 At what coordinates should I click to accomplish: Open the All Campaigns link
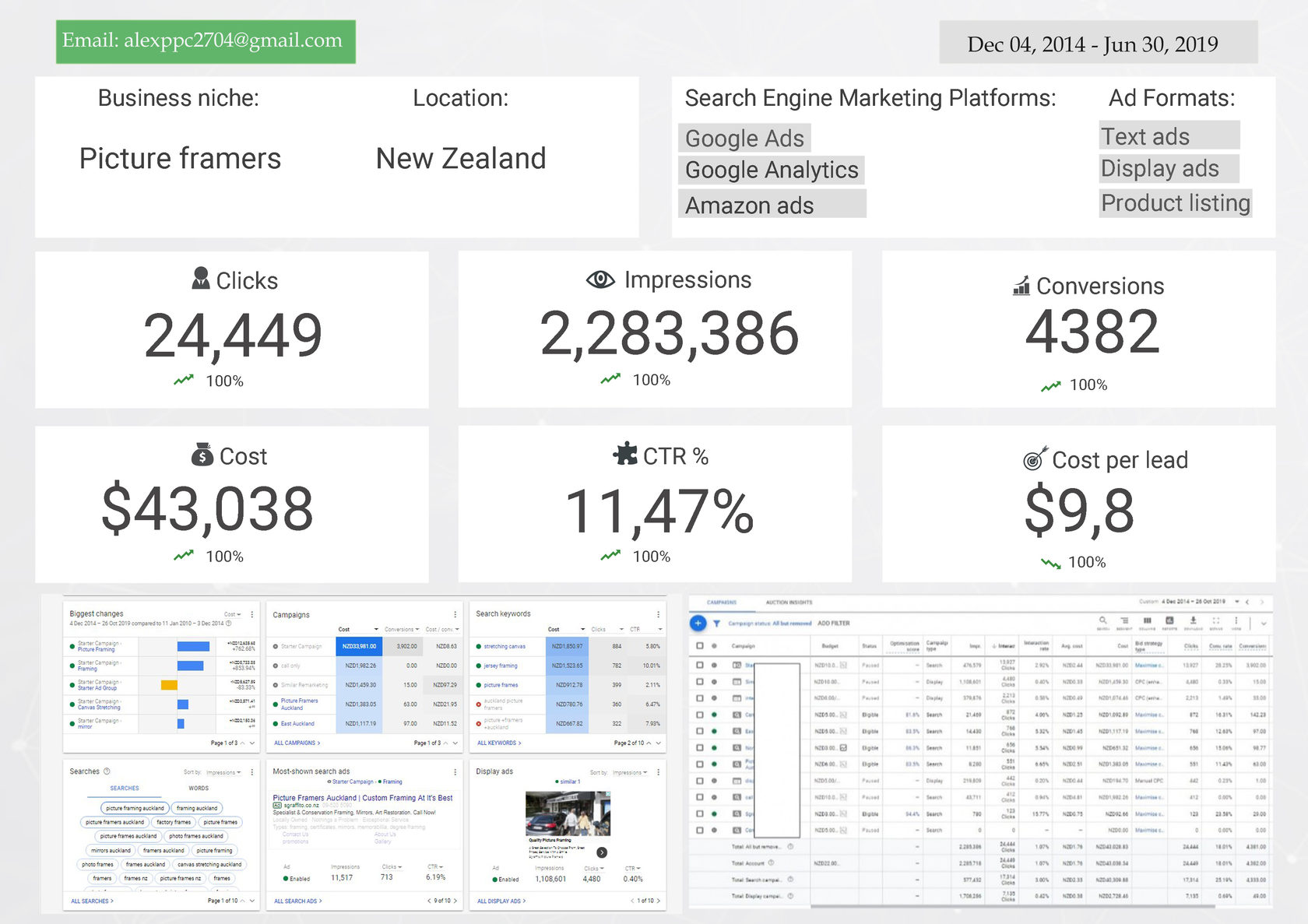coord(297,743)
